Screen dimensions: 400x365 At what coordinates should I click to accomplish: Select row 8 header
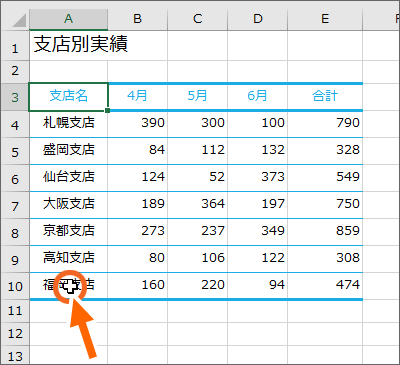pyautogui.click(x=15, y=232)
